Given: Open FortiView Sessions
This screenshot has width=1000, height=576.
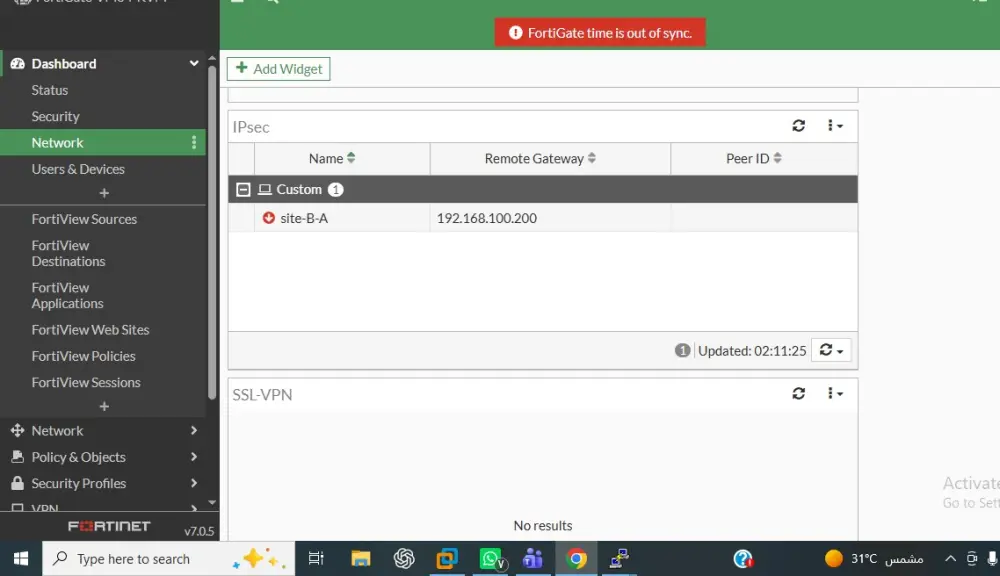Looking at the screenshot, I should (x=85, y=382).
